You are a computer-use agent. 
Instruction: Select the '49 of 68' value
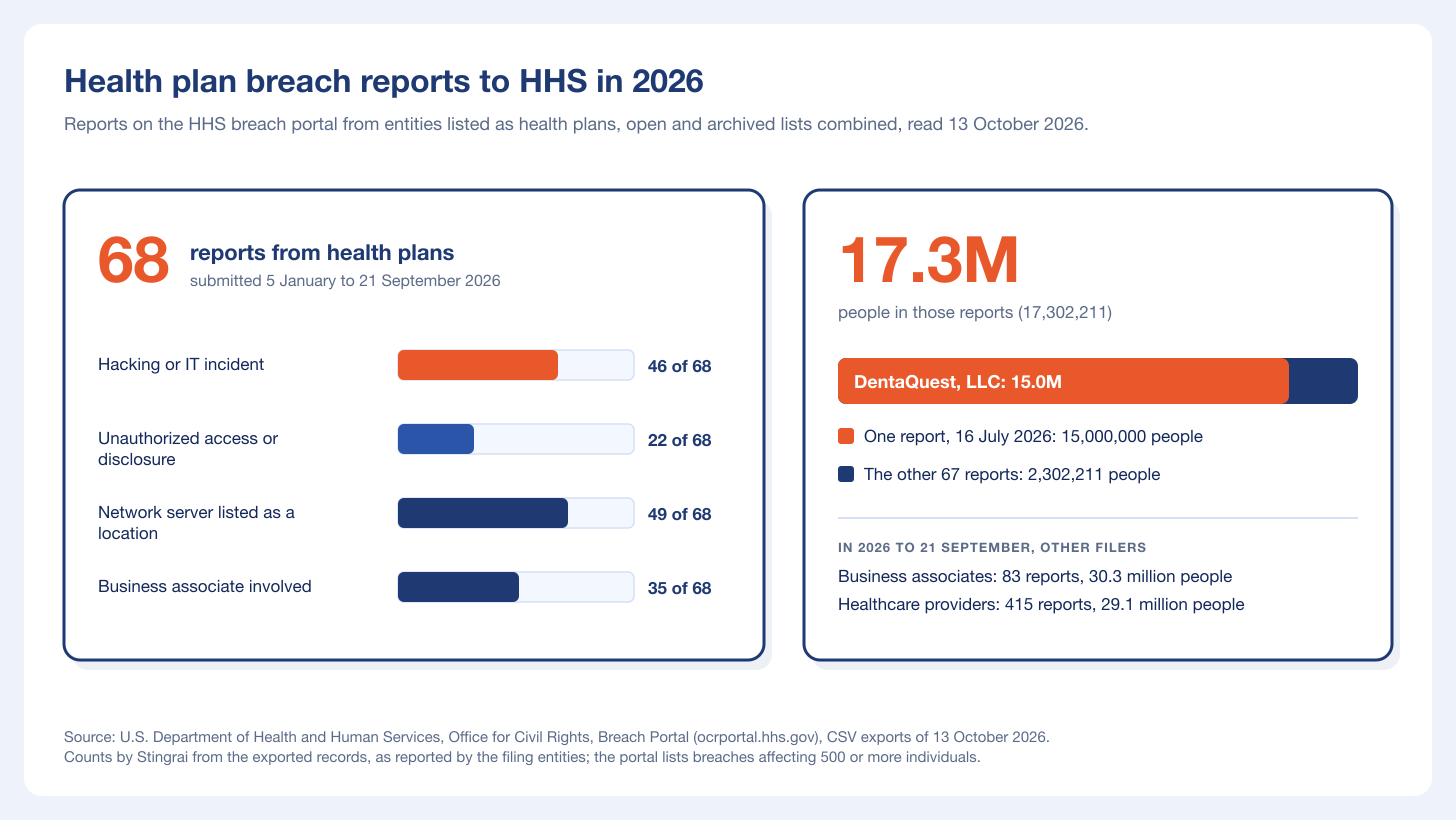(680, 514)
